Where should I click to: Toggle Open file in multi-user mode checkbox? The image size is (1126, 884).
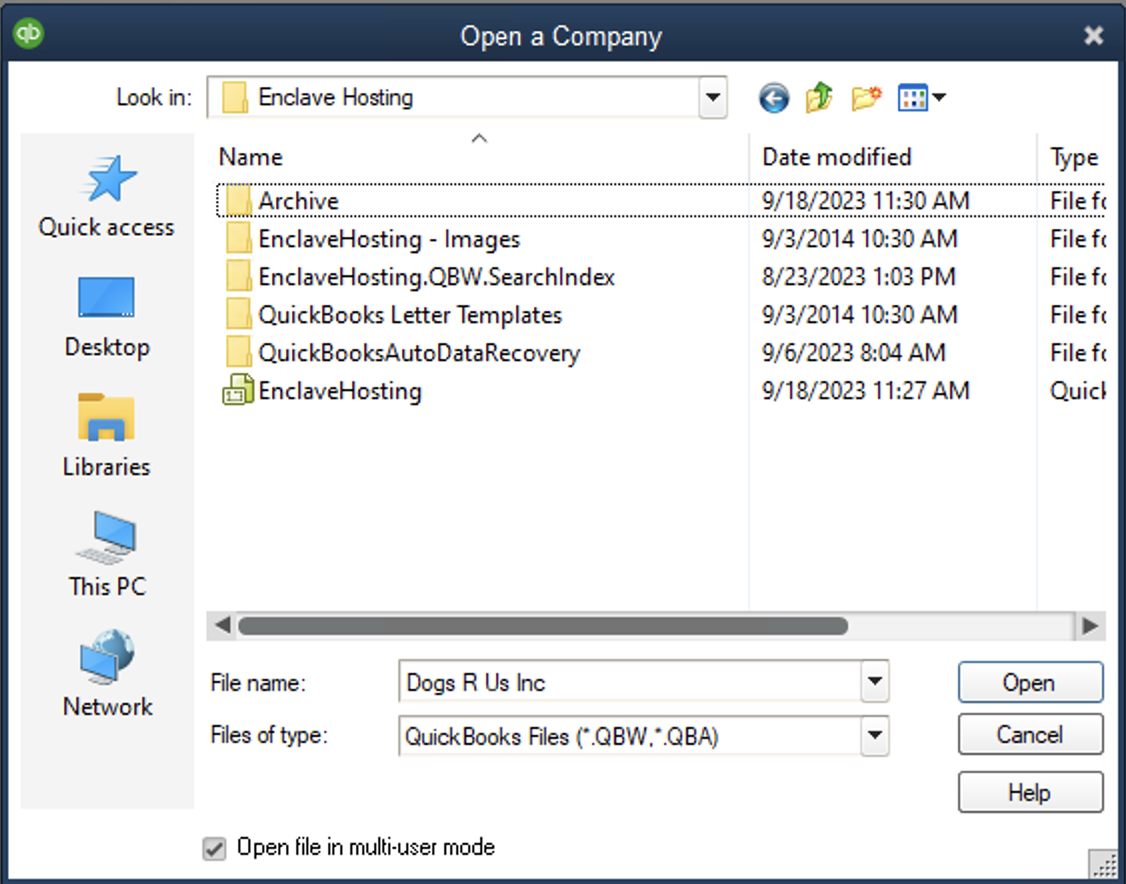pyautogui.click(x=214, y=848)
